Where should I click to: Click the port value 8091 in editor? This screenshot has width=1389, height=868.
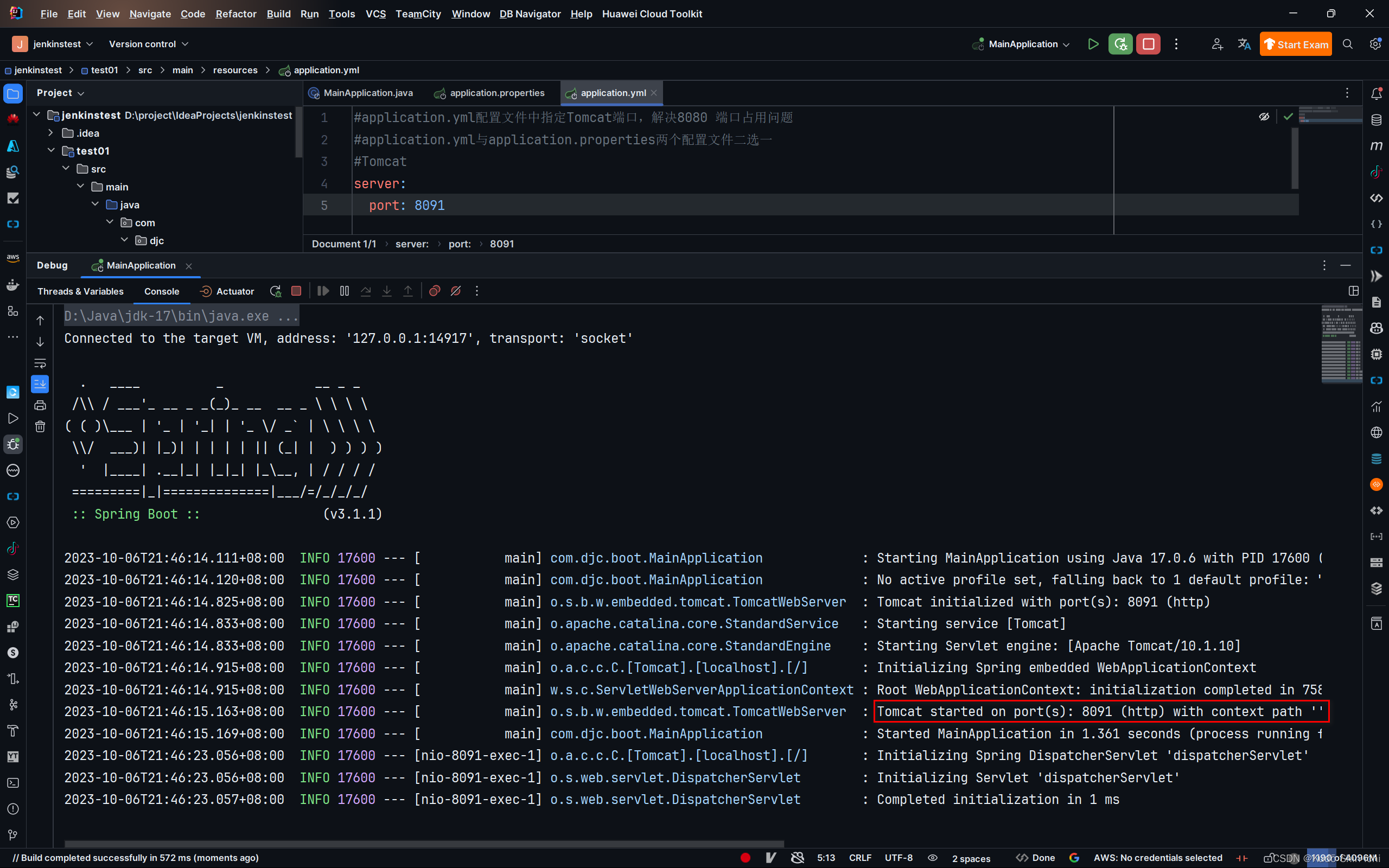429,206
